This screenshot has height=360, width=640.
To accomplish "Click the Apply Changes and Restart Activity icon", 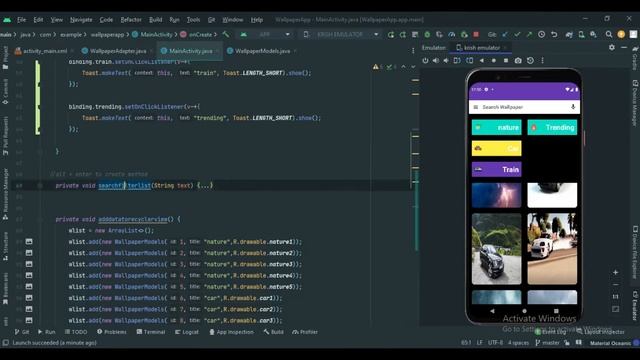I will 402,35.
